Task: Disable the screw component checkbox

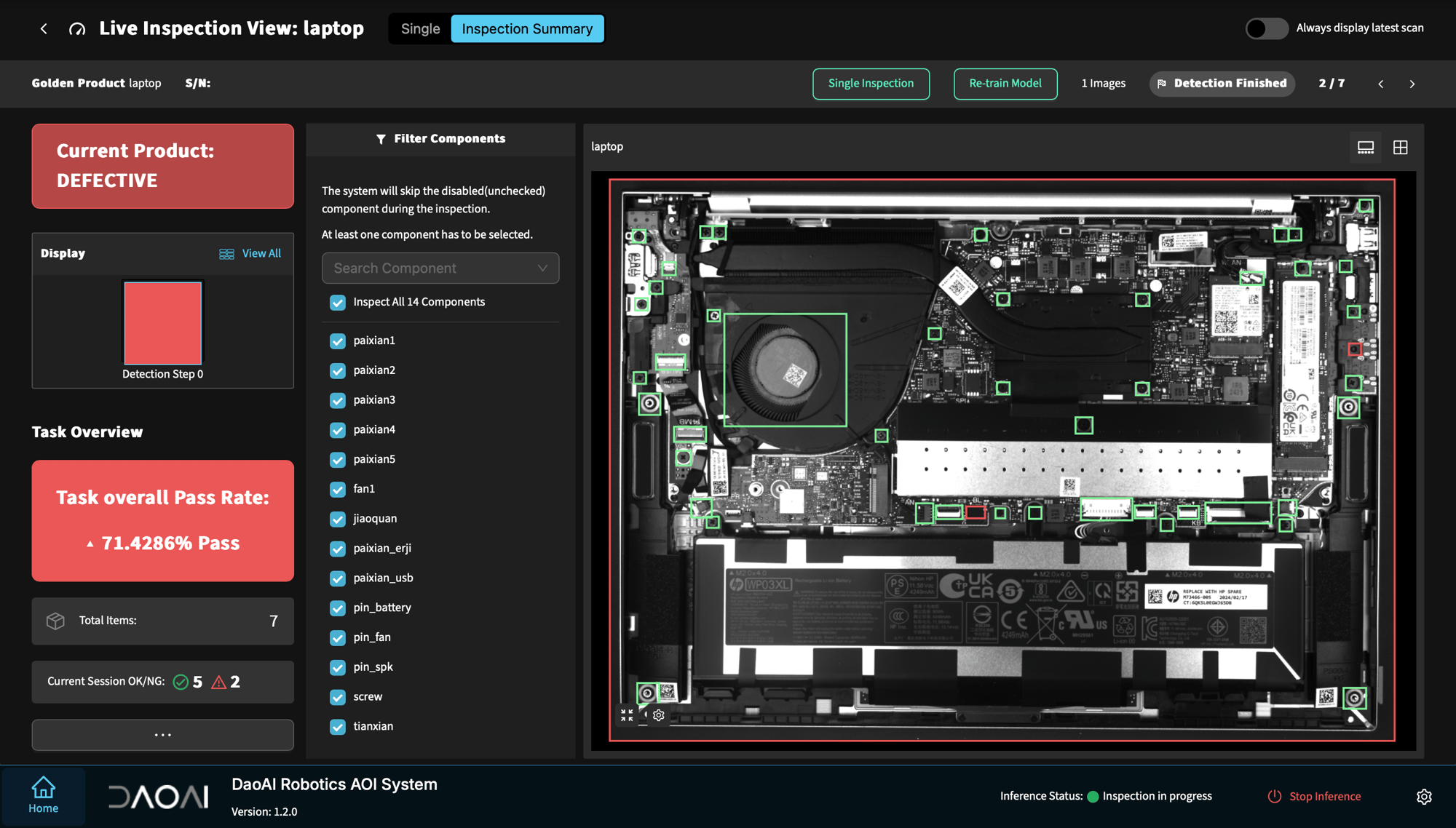Action: [337, 697]
